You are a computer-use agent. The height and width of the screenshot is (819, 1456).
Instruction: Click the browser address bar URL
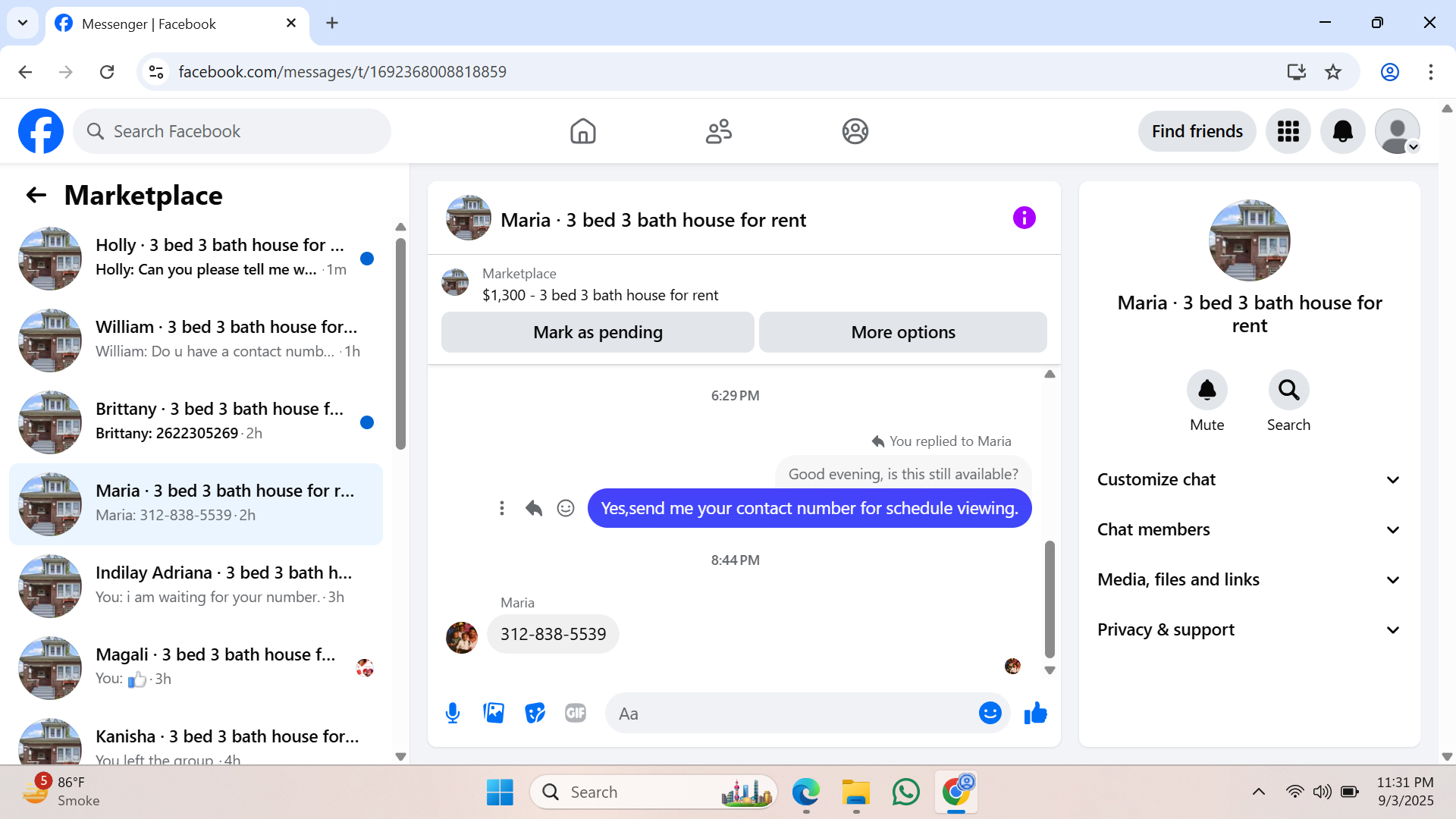click(x=342, y=72)
